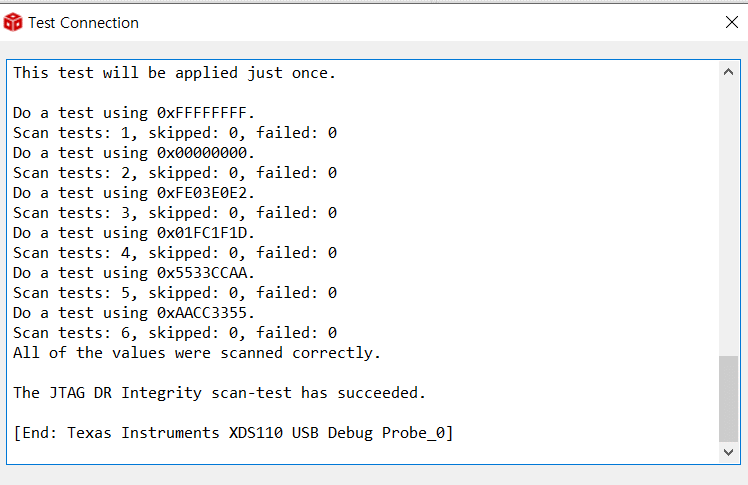Click the scrollbar up arrow
Viewport: 748px width, 485px height.
(x=728, y=72)
